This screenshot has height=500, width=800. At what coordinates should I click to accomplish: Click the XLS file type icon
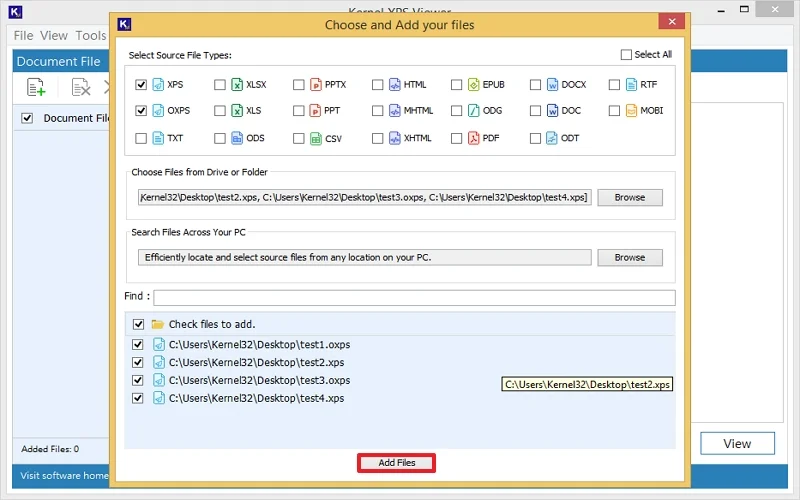pyautogui.click(x=237, y=110)
